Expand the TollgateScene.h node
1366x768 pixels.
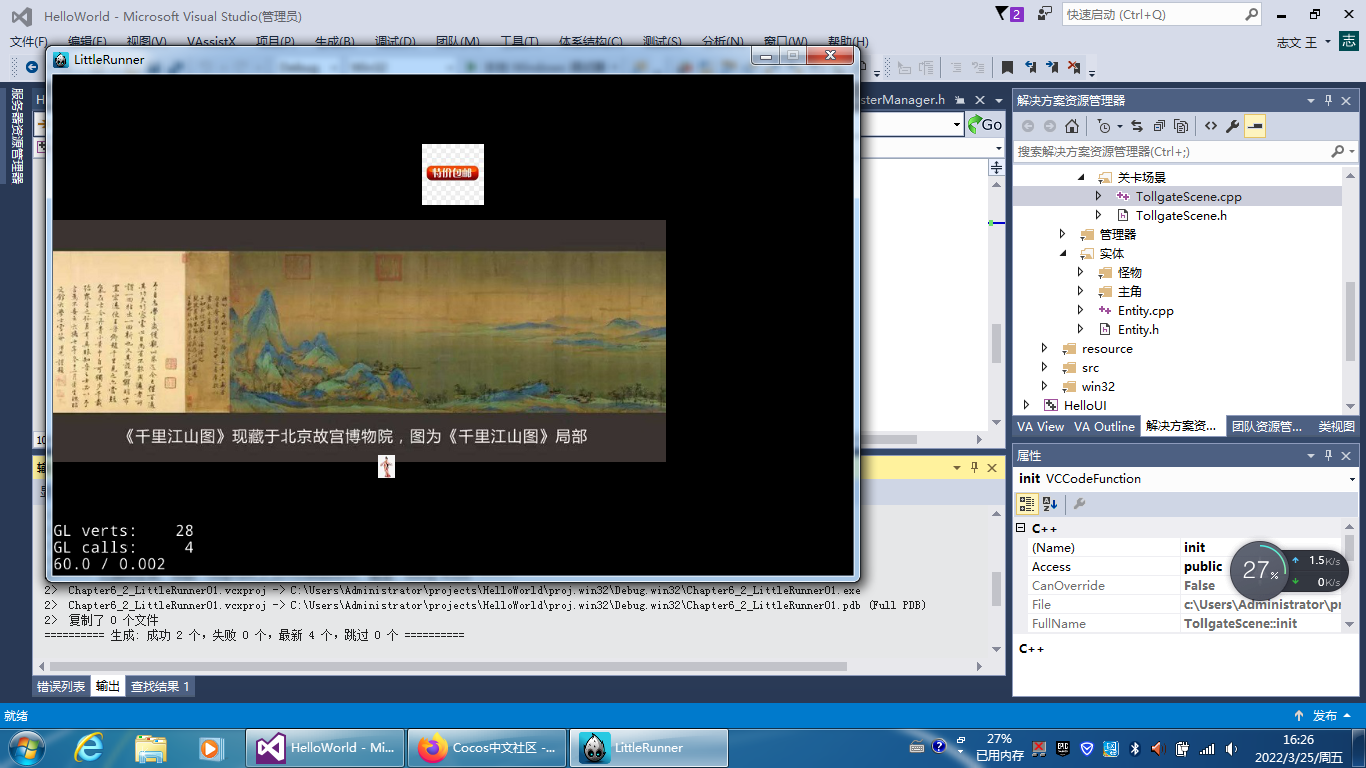point(1099,215)
